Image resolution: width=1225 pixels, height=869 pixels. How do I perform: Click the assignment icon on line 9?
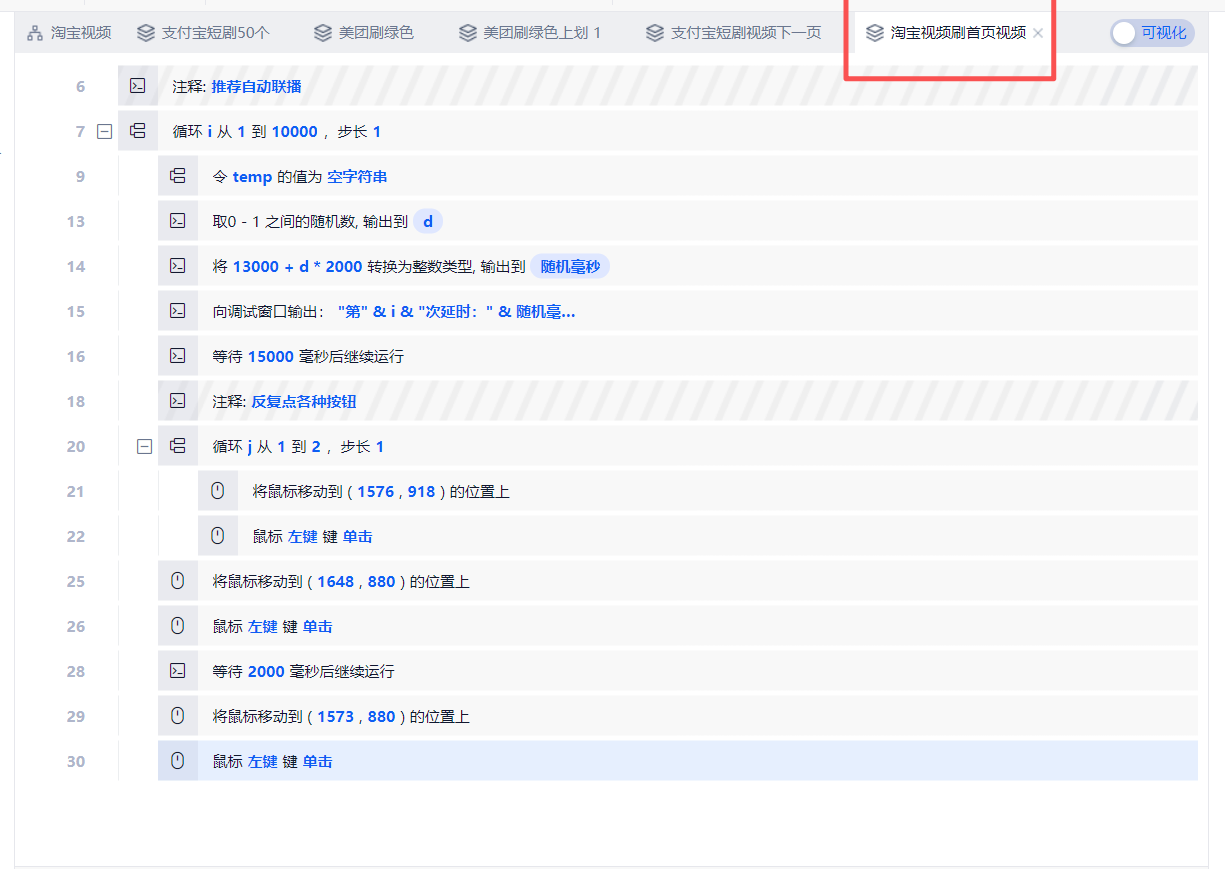point(178,176)
